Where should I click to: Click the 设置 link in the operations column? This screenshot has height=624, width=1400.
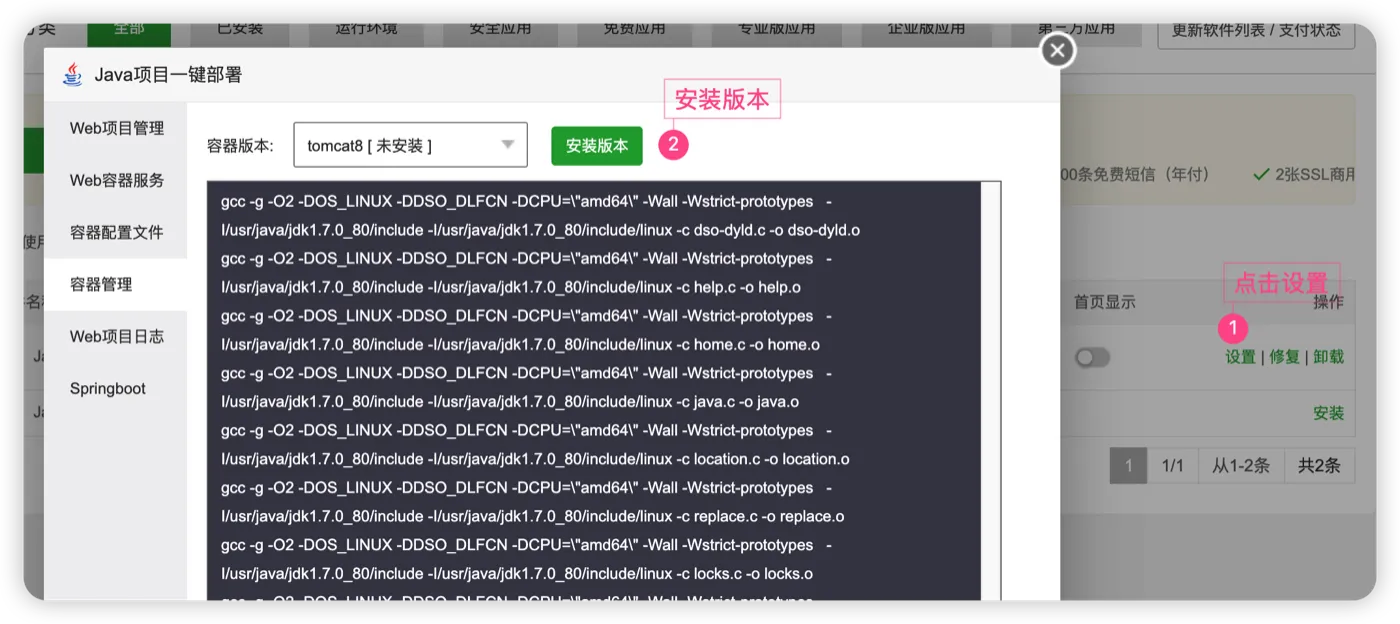pyautogui.click(x=1240, y=357)
